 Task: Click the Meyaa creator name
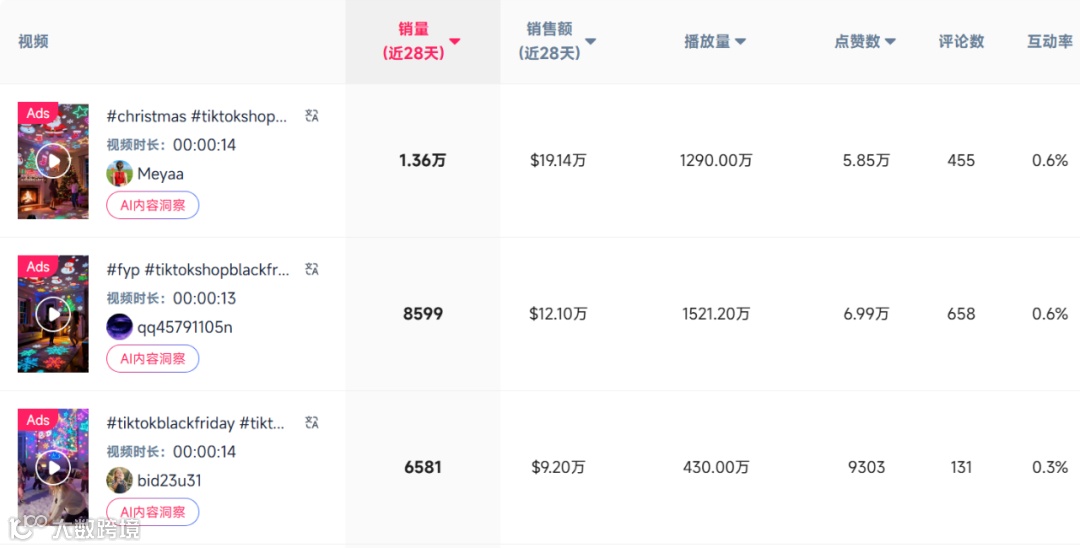tap(160, 173)
